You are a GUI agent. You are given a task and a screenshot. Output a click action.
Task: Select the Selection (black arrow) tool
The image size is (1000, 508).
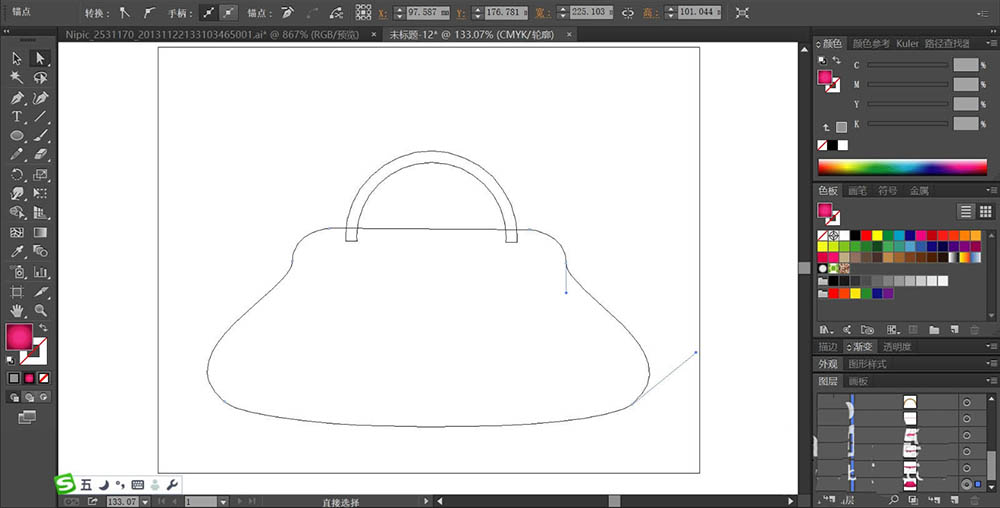coord(17,59)
